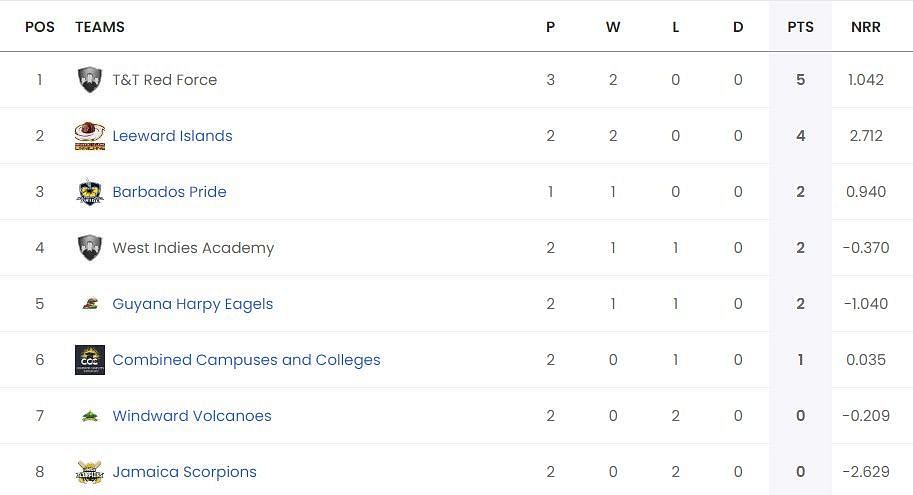
Task: Click the Jamaica Scorpions team logo
Action: [90, 472]
